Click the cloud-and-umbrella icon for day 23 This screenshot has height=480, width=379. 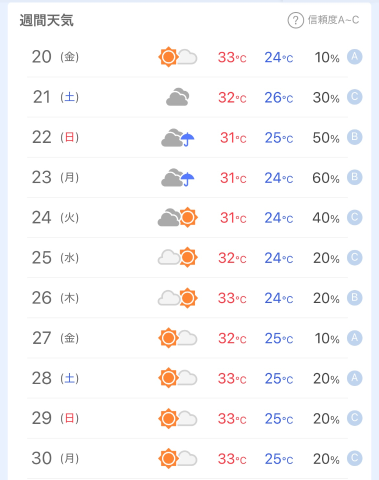pyautogui.click(x=178, y=177)
